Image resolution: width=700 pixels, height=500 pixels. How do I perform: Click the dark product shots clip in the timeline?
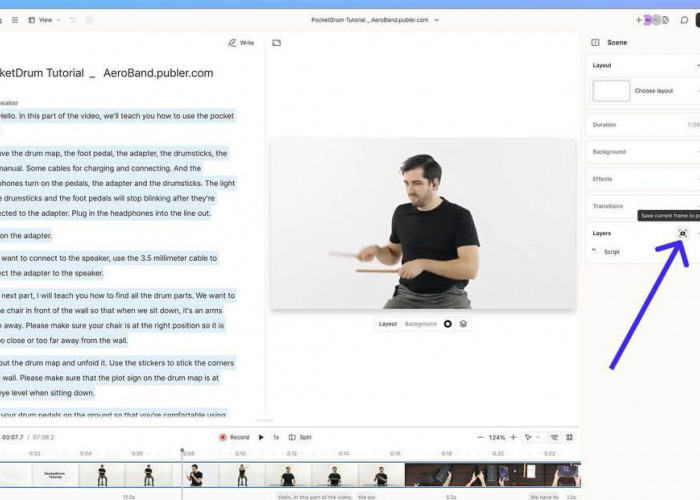click(492, 475)
